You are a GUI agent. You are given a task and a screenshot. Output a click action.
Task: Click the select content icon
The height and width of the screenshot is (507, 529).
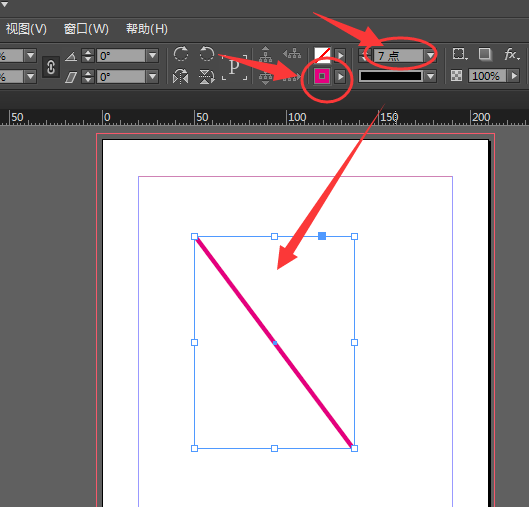(266, 78)
